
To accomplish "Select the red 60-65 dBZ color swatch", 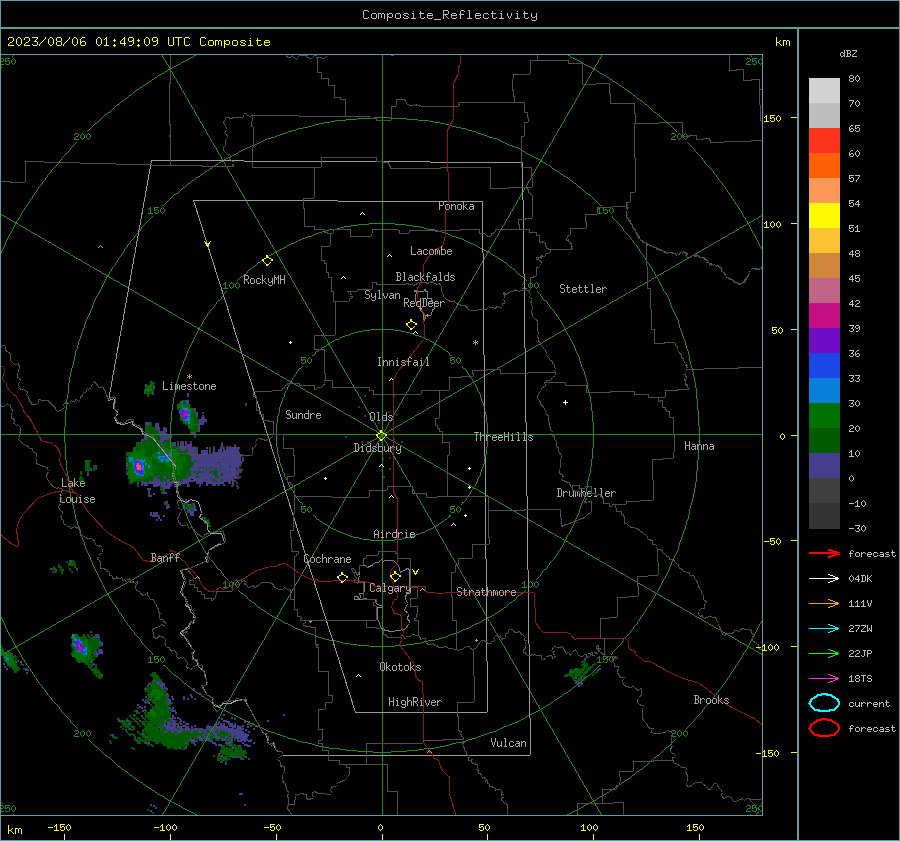I will pyautogui.click(x=824, y=141).
